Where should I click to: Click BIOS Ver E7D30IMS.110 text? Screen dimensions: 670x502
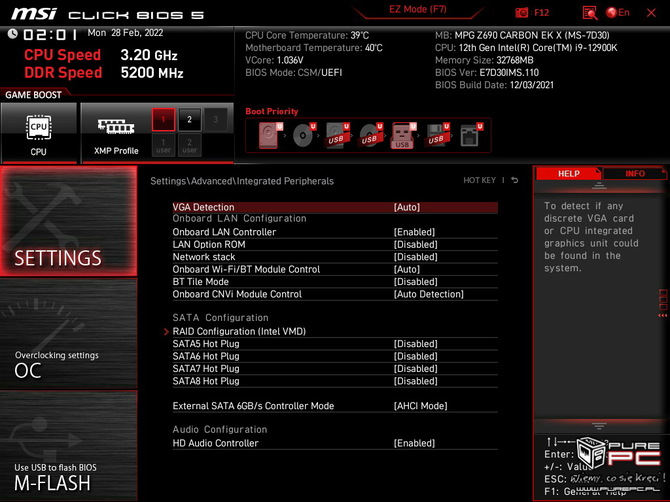pyautogui.click(x=487, y=73)
